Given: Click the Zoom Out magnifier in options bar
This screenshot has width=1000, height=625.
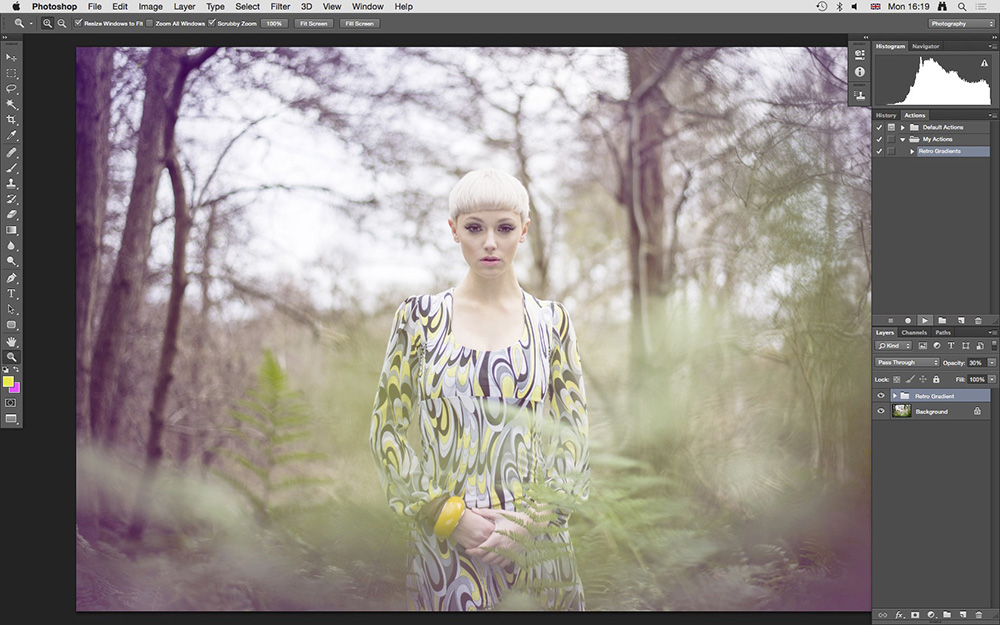Looking at the screenshot, I should click(x=62, y=23).
